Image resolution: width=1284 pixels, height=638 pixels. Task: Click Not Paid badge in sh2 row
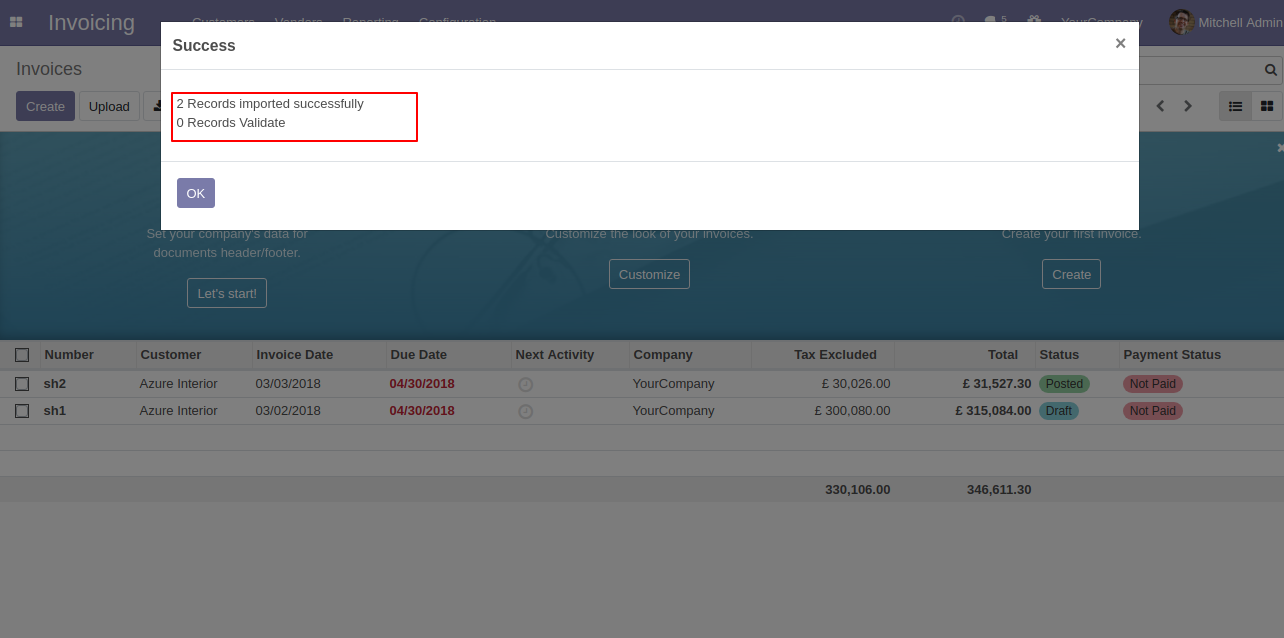click(x=1153, y=384)
